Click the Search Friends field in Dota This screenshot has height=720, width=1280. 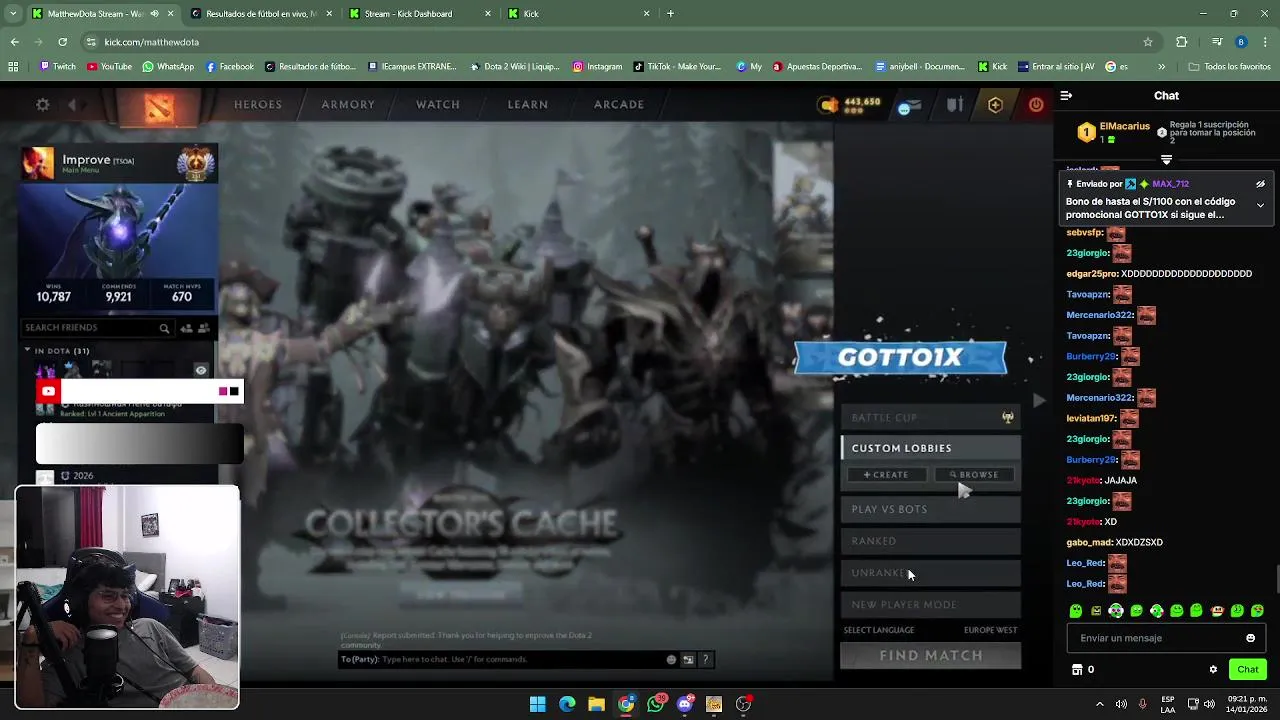(96, 328)
